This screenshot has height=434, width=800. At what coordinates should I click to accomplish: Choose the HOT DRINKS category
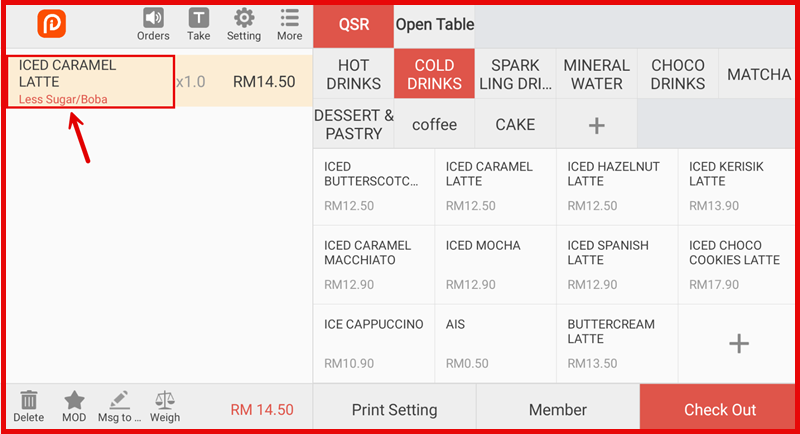click(353, 75)
